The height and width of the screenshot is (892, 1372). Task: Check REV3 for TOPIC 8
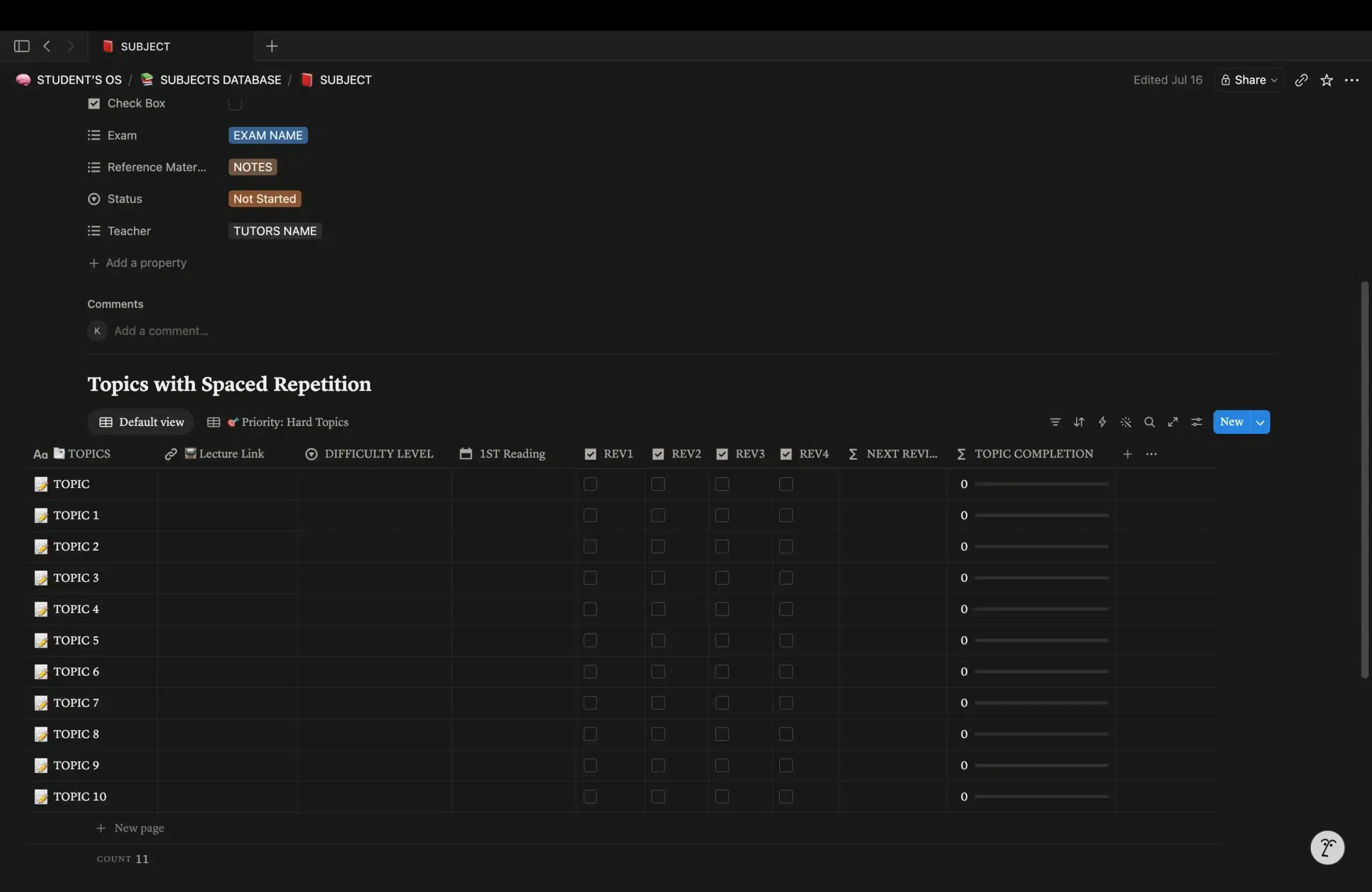[722, 734]
